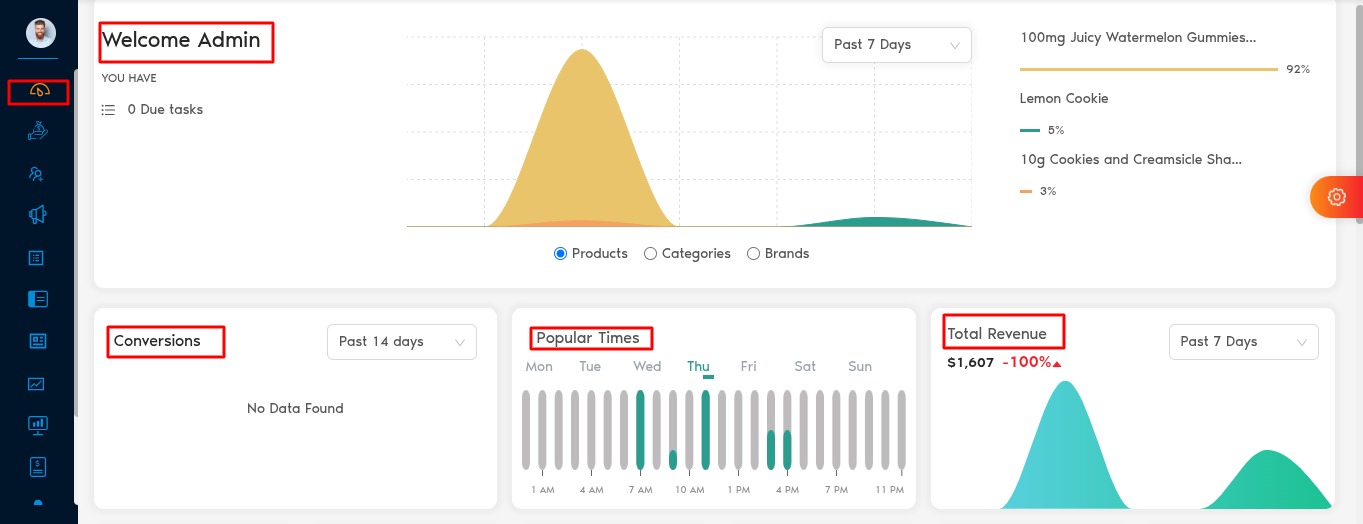Open the admin profile avatar
This screenshot has width=1363, height=524.
click(x=40, y=34)
